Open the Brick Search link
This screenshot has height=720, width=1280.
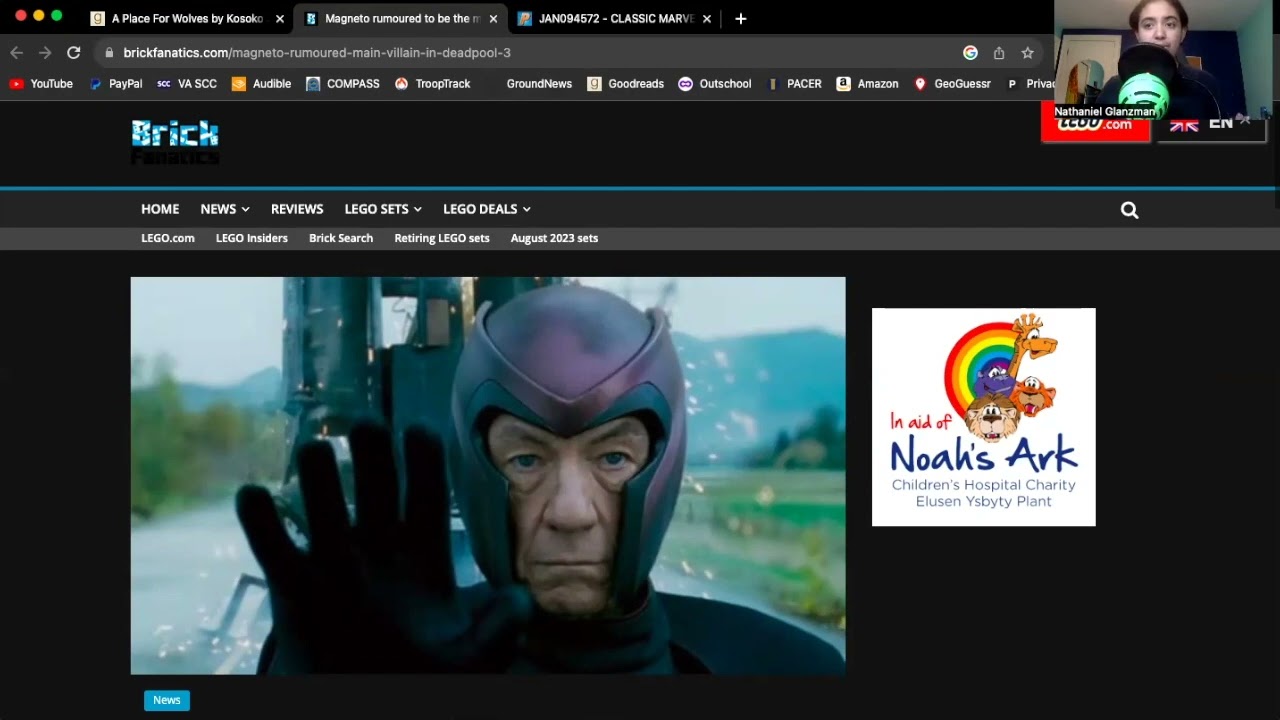pyautogui.click(x=341, y=238)
